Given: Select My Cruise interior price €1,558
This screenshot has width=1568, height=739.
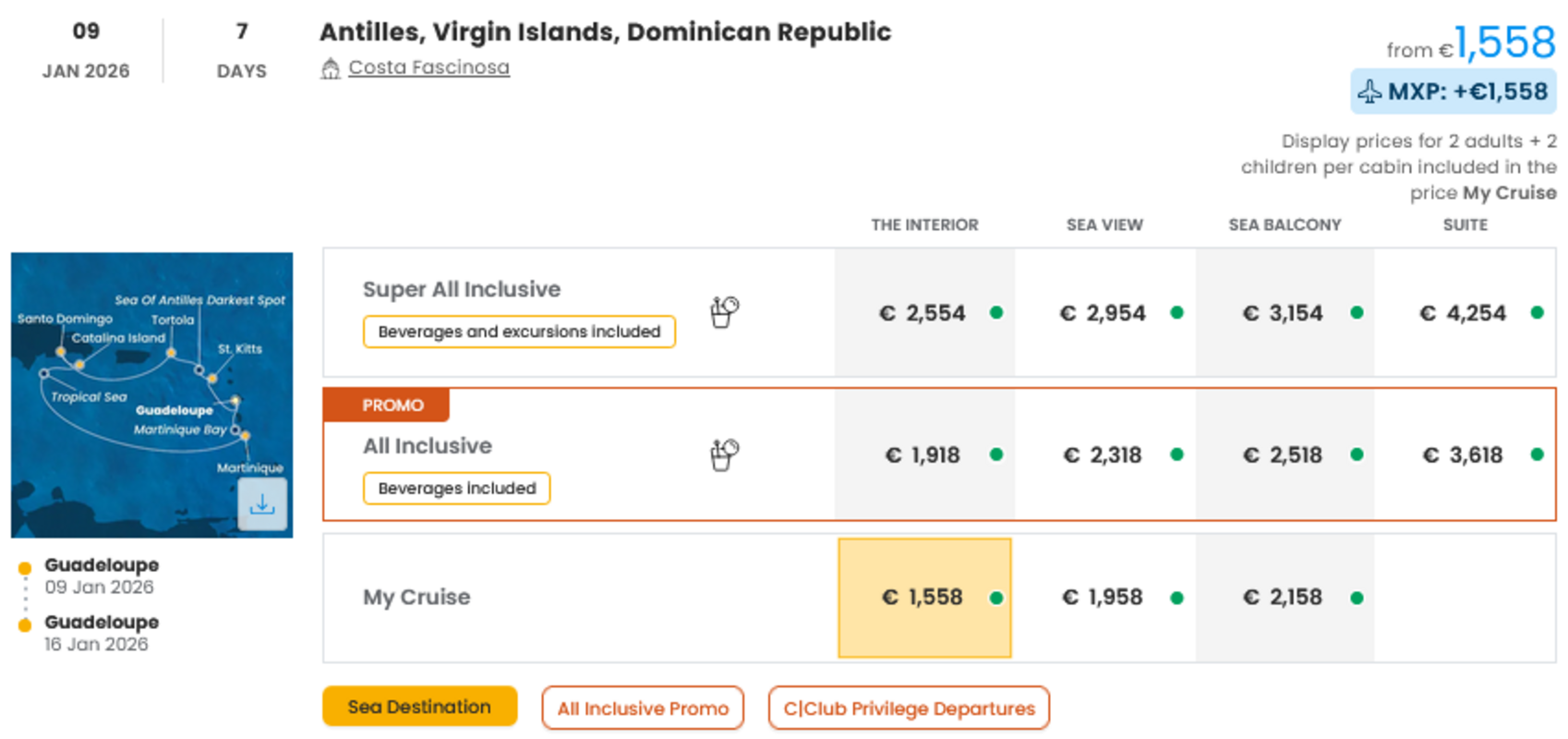Looking at the screenshot, I should pyautogui.click(x=923, y=598).
